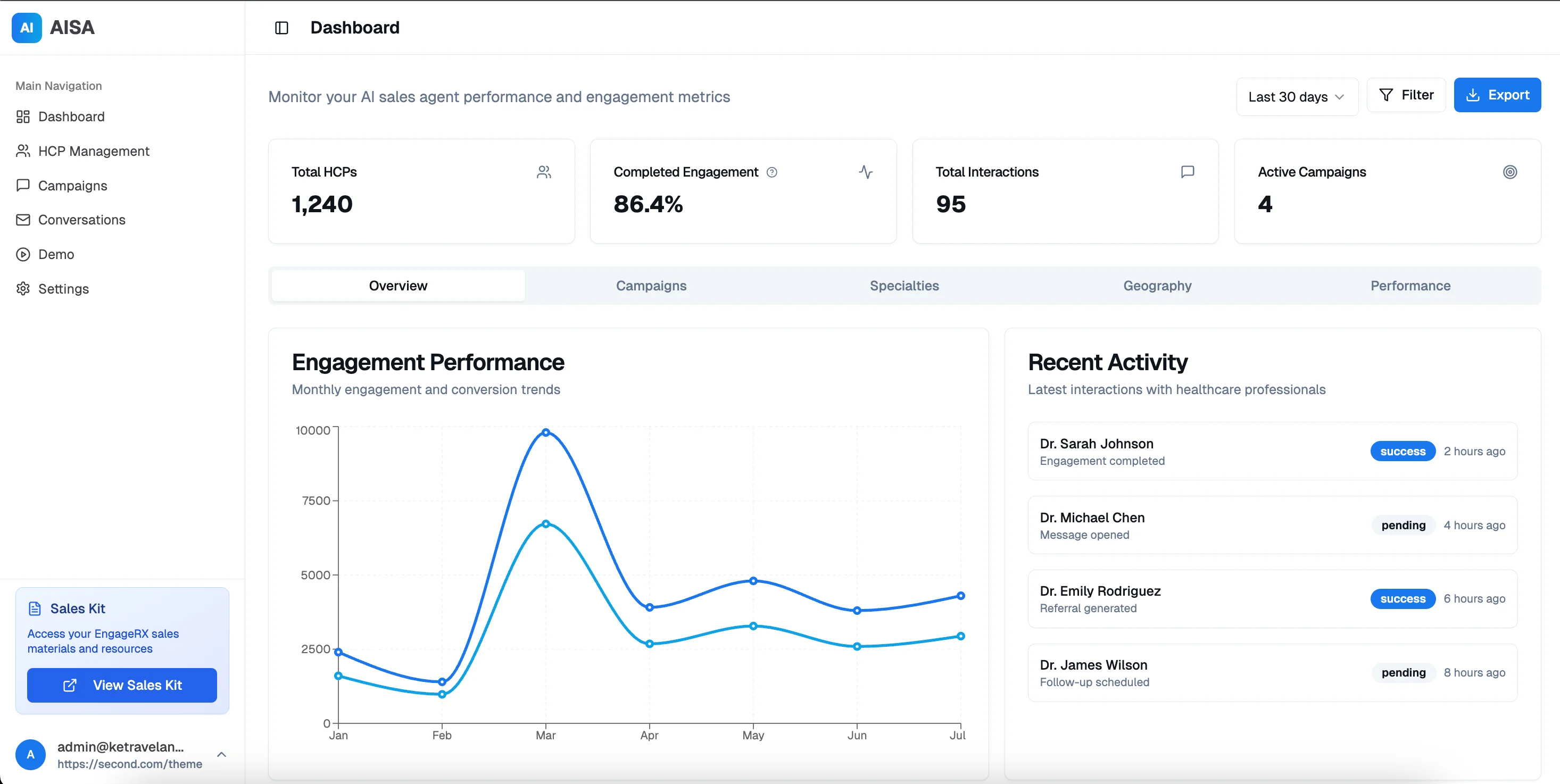Click View Sales Kit
Viewport: 1560px width, 784px height.
pos(122,685)
